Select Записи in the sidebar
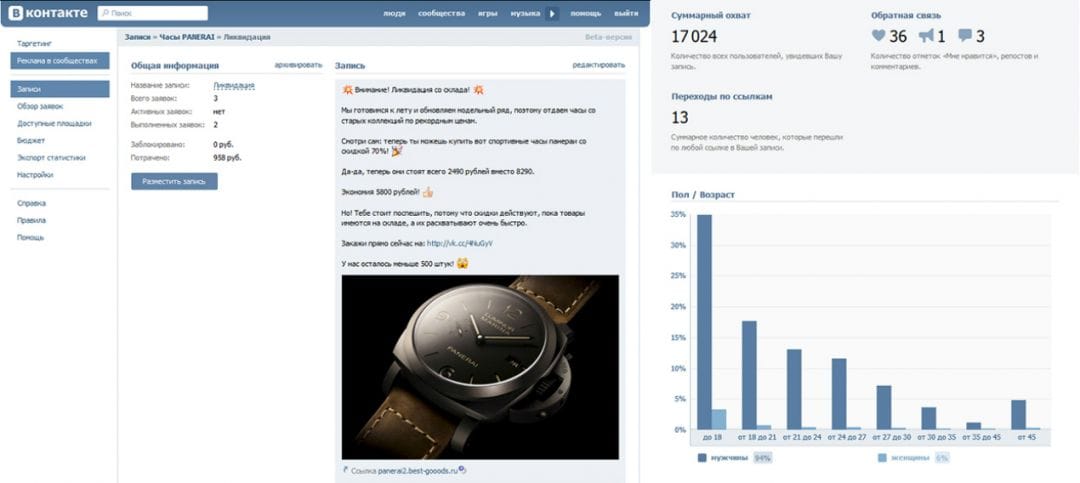The width and height of the screenshot is (1080, 483). point(60,89)
